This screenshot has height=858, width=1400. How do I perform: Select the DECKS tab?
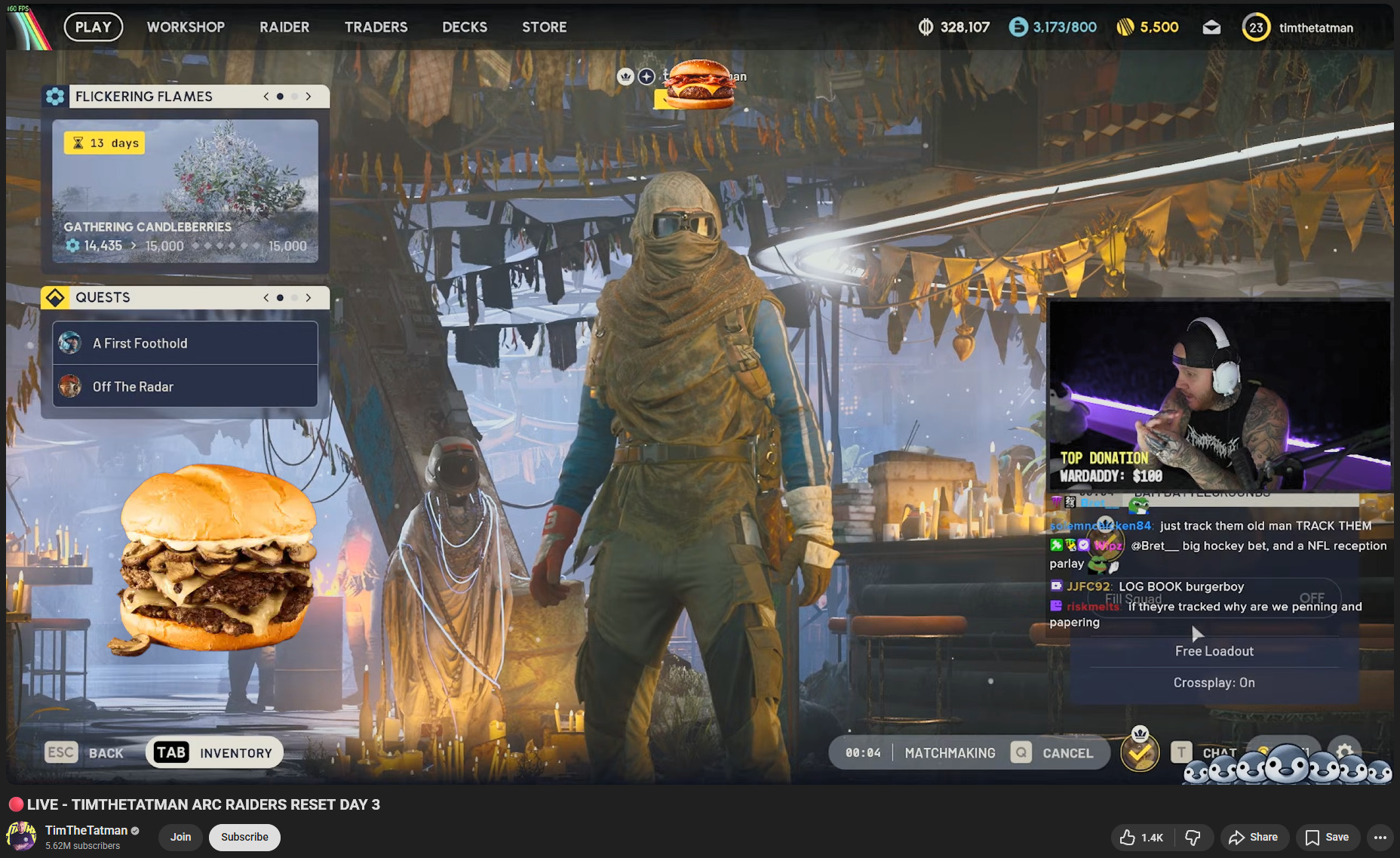point(465,27)
